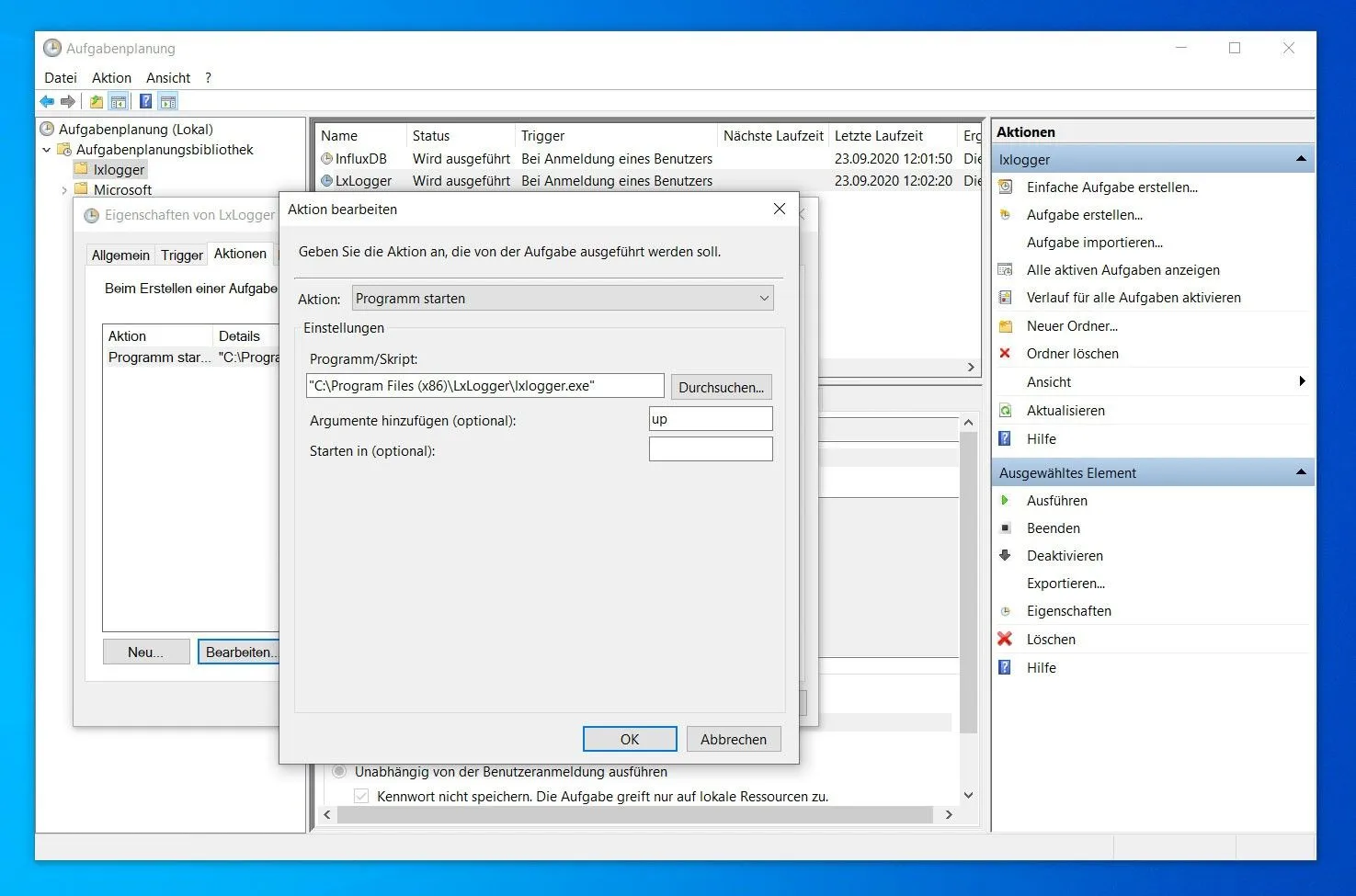Select the LxLogger task row
1356x896 pixels.
(648, 181)
